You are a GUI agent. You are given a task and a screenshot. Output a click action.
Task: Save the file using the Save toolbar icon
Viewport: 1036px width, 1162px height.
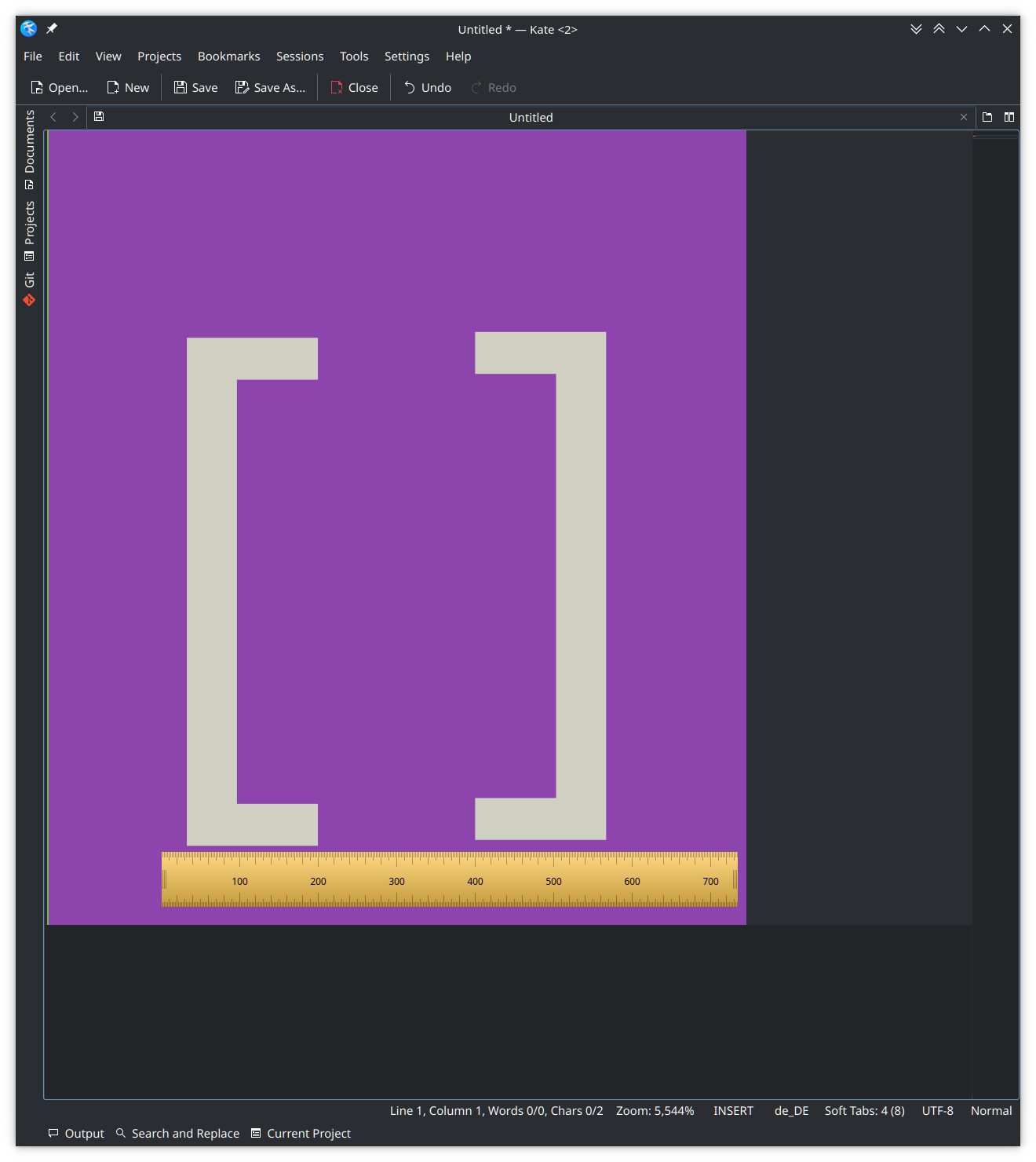coord(194,87)
